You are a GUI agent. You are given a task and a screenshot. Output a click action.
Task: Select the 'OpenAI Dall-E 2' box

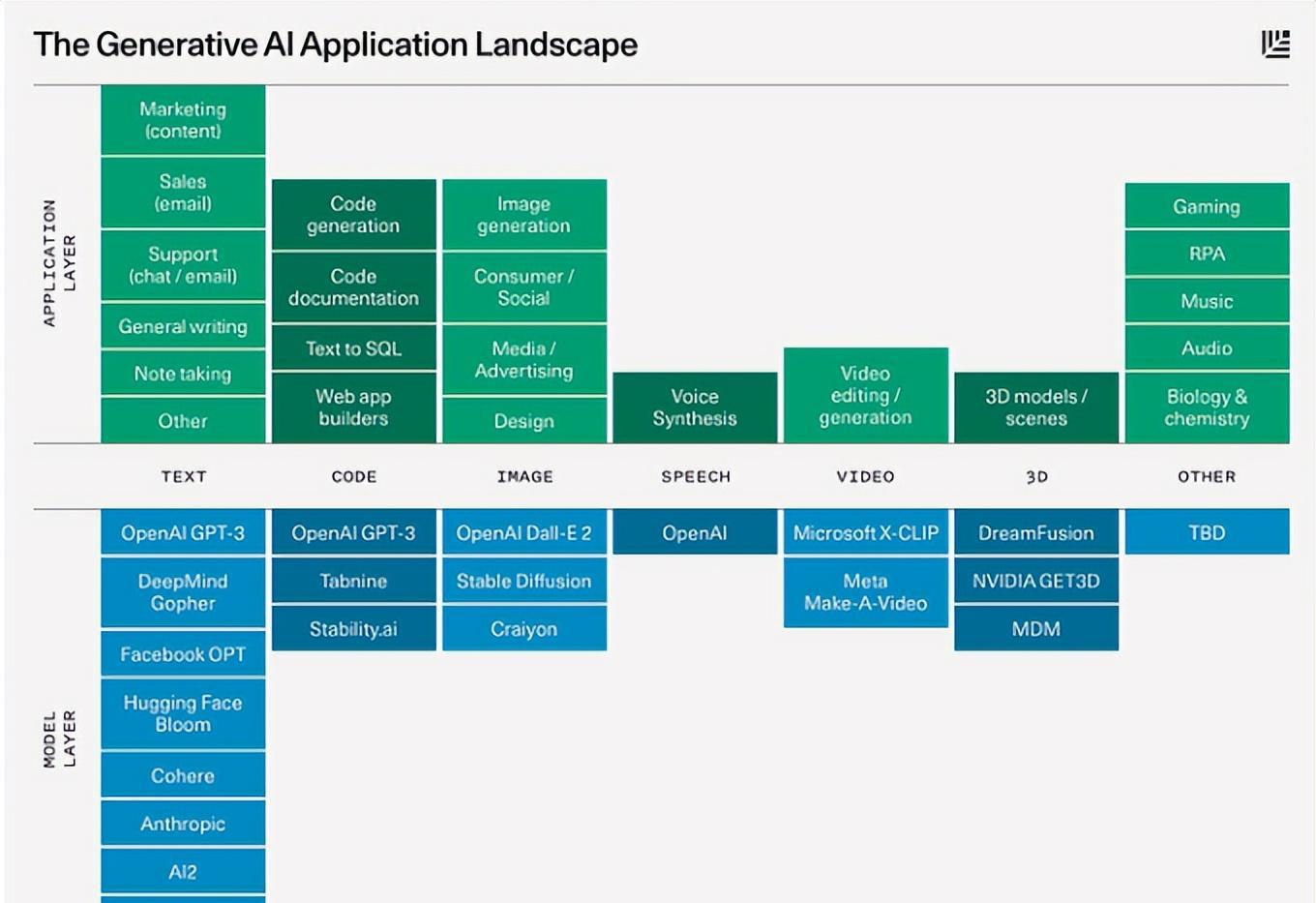[524, 532]
